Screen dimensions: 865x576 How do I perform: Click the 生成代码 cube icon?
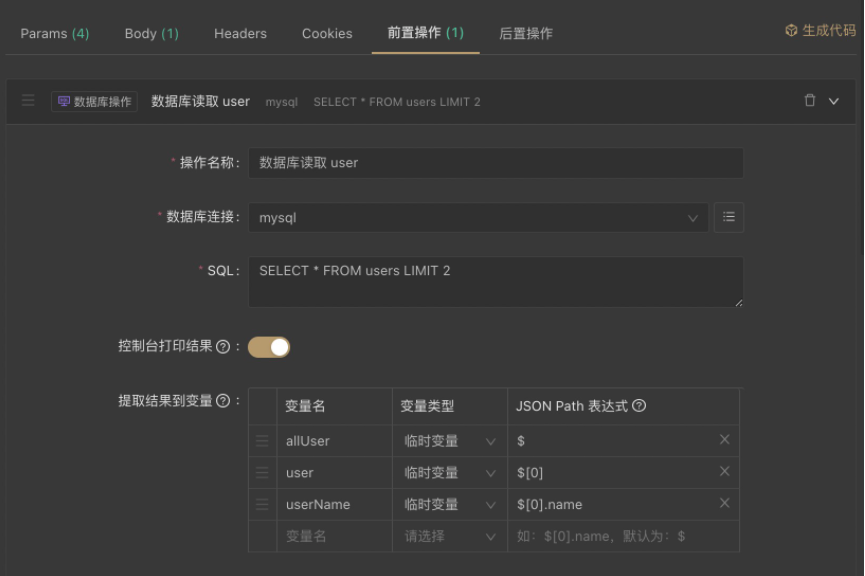[791, 30]
